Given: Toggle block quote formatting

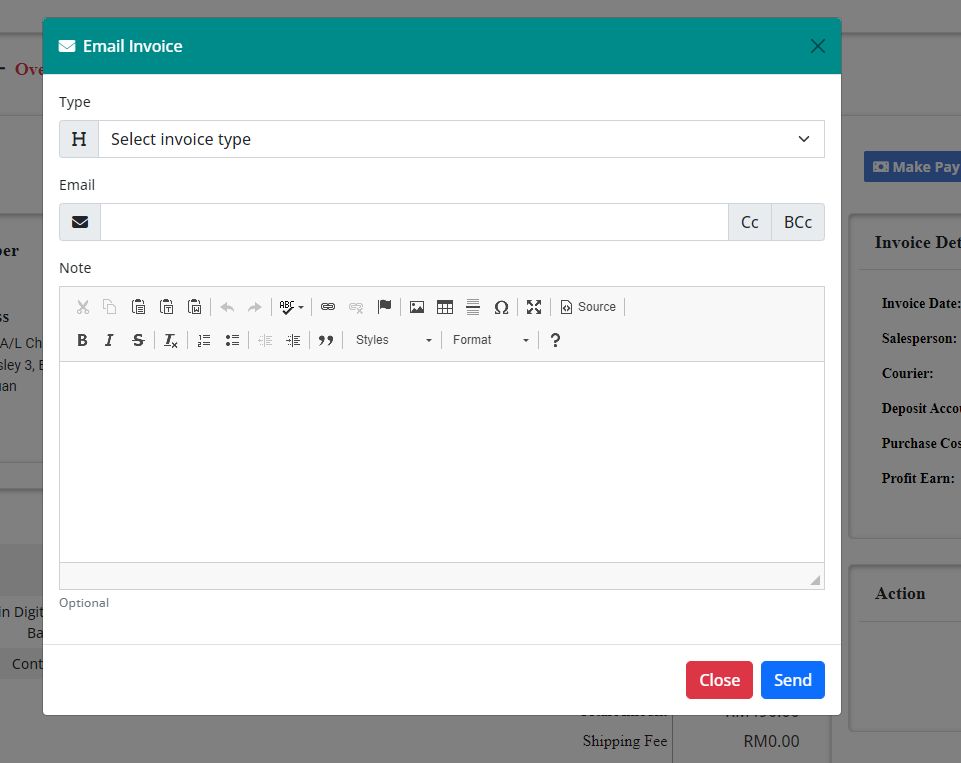Looking at the screenshot, I should pos(325,340).
